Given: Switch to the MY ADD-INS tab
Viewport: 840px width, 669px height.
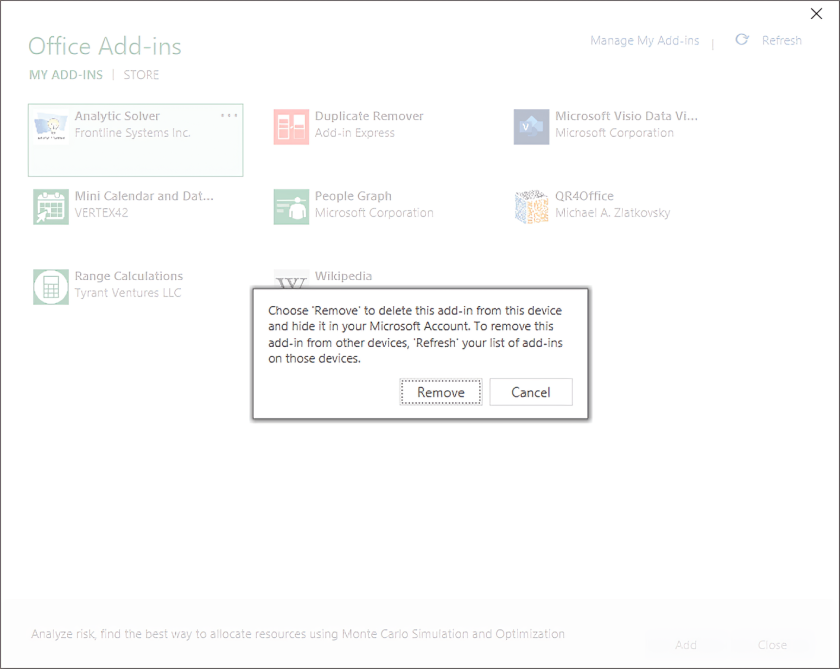Looking at the screenshot, I should tap(66, 75).
